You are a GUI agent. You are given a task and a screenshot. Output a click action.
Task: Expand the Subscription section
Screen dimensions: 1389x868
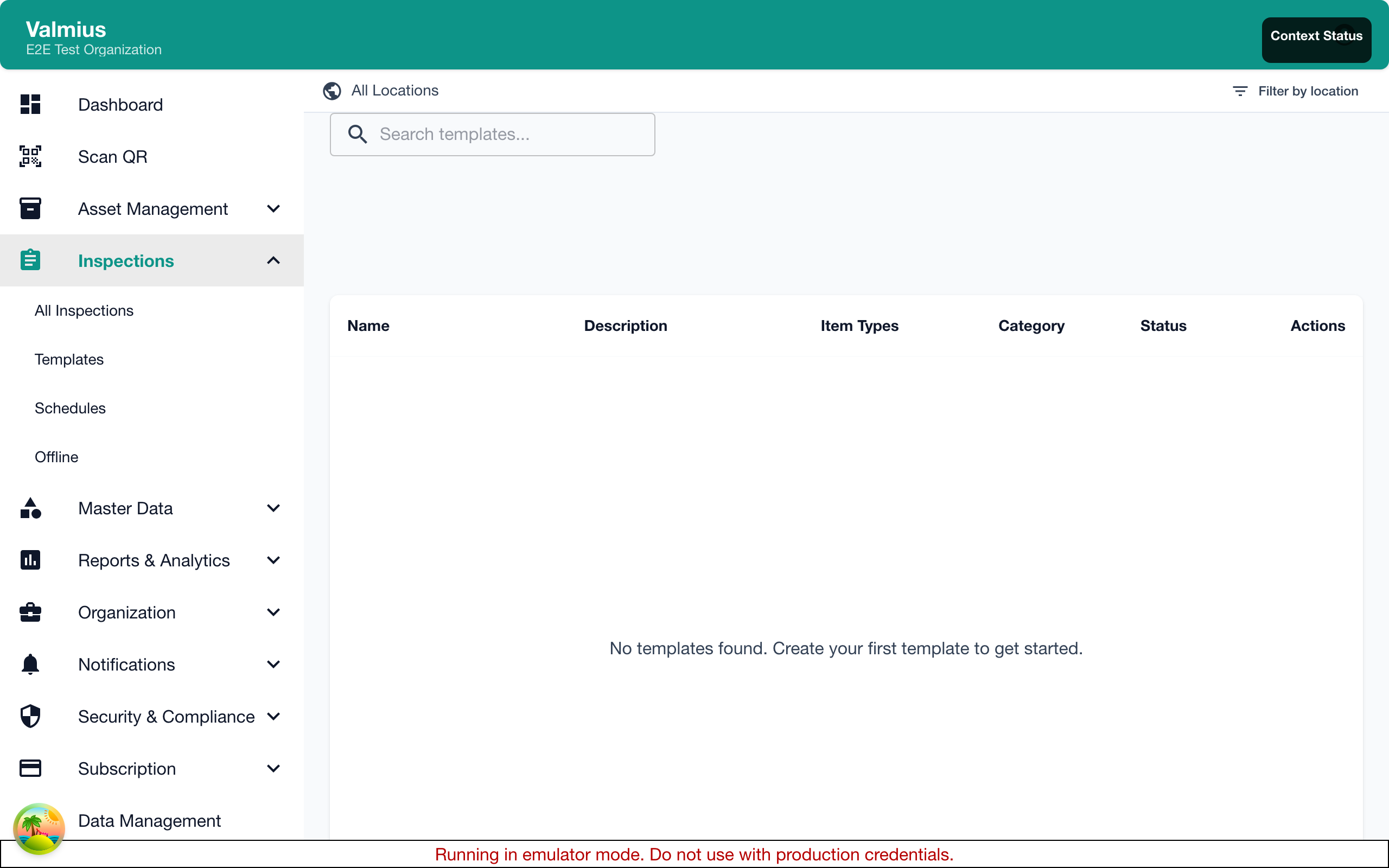tap(274, 768)
